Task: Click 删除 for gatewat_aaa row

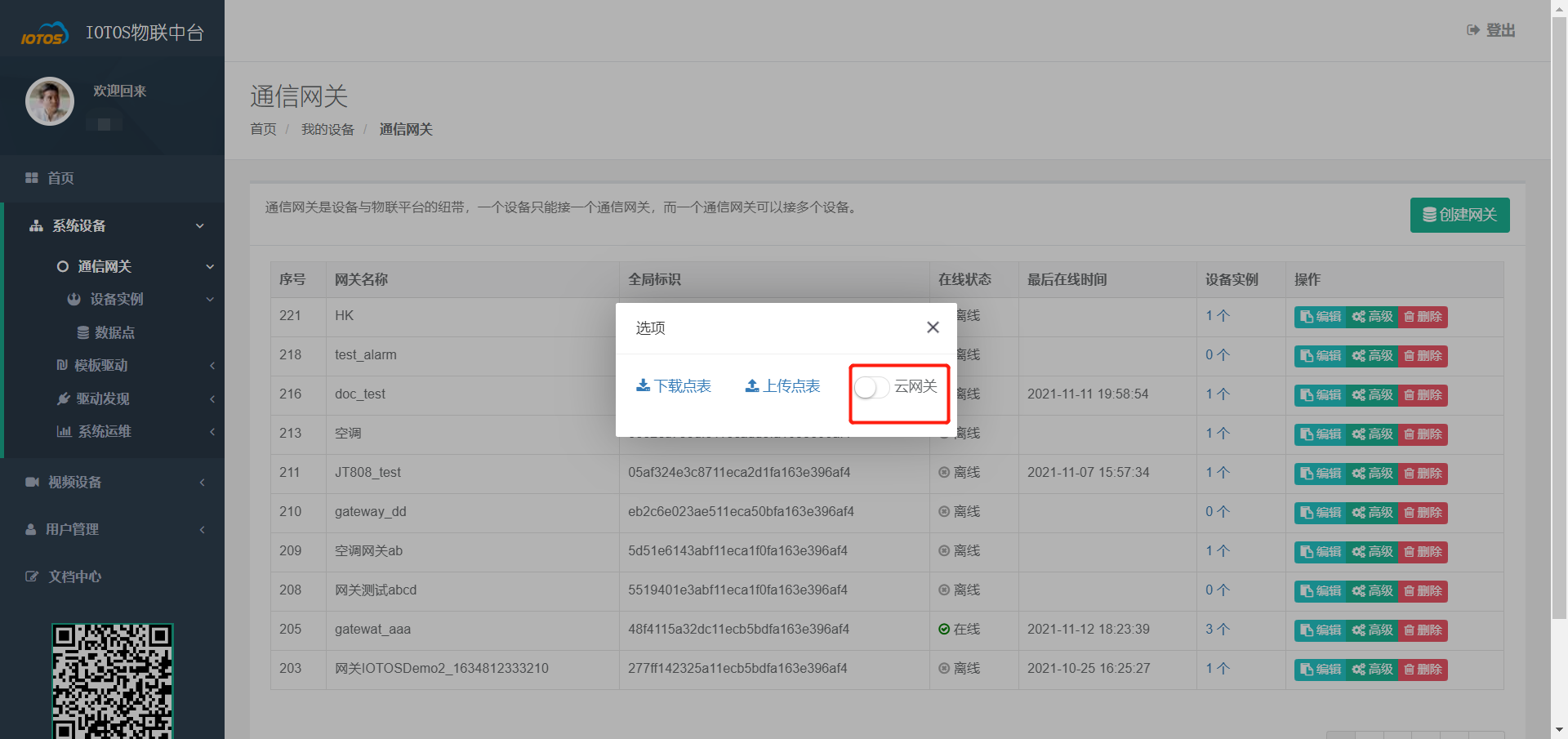Action: click(1423, 630)
